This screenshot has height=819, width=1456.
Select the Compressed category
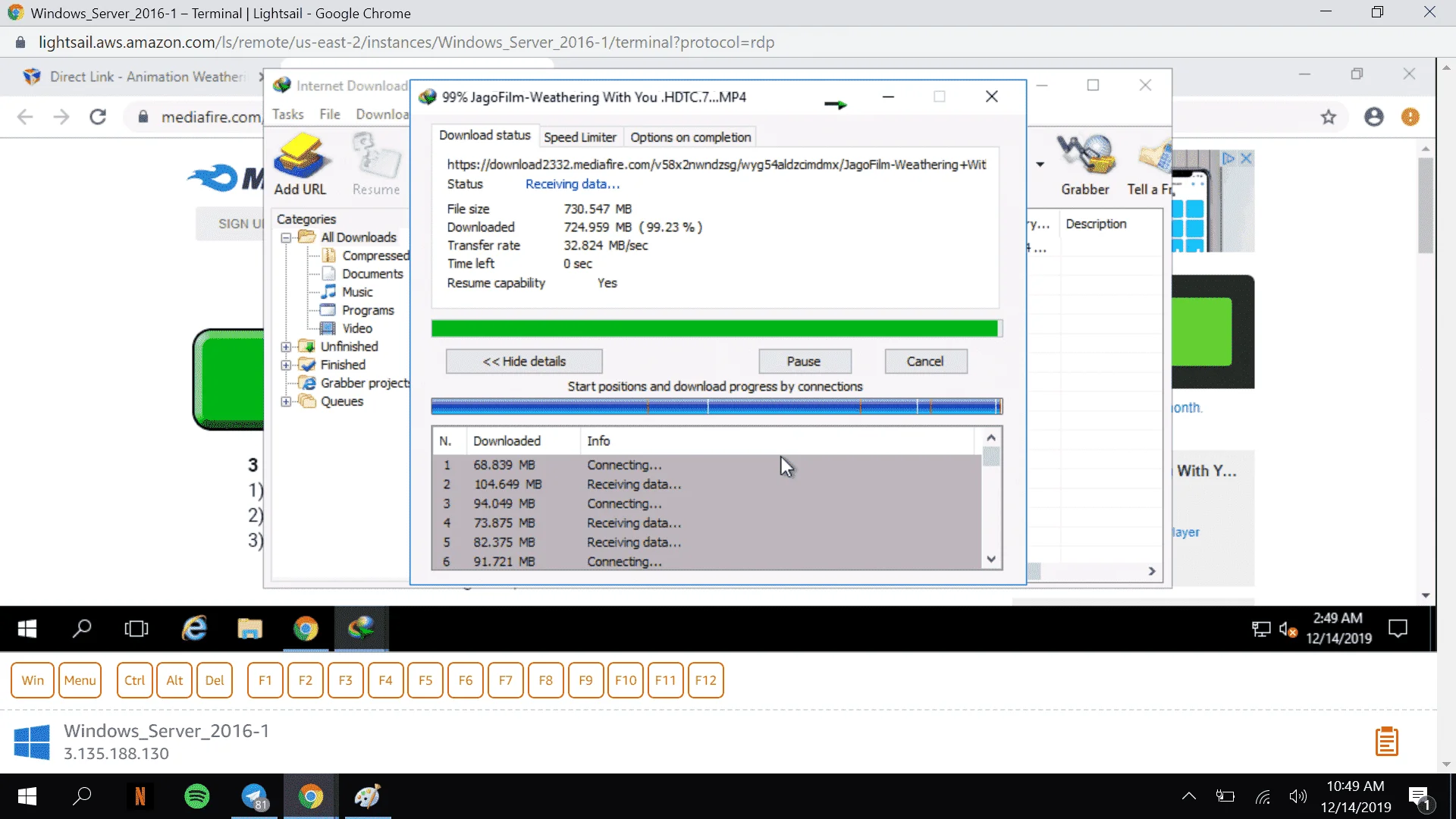375,256
